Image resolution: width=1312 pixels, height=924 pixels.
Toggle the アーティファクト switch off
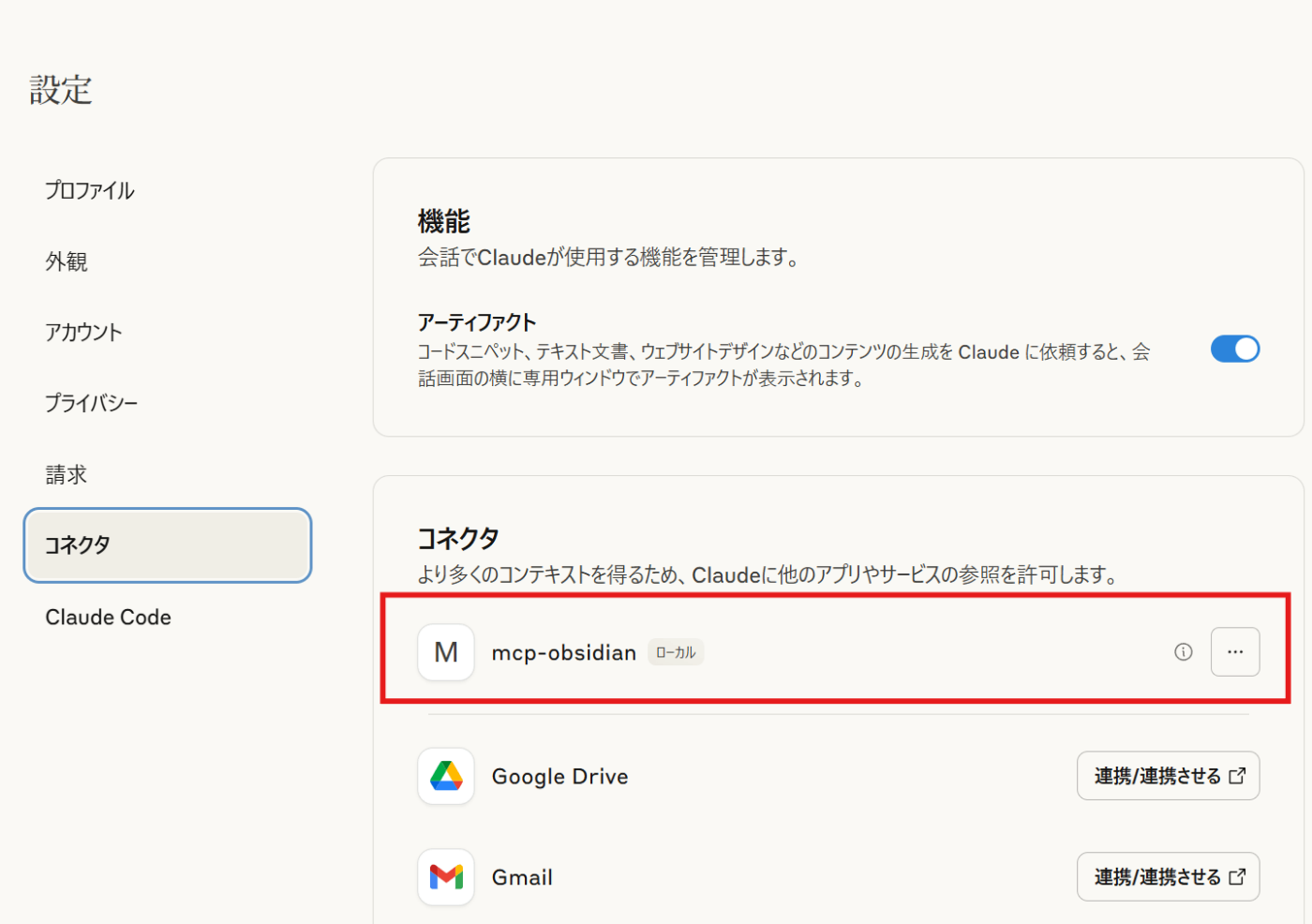[1235, 349]
